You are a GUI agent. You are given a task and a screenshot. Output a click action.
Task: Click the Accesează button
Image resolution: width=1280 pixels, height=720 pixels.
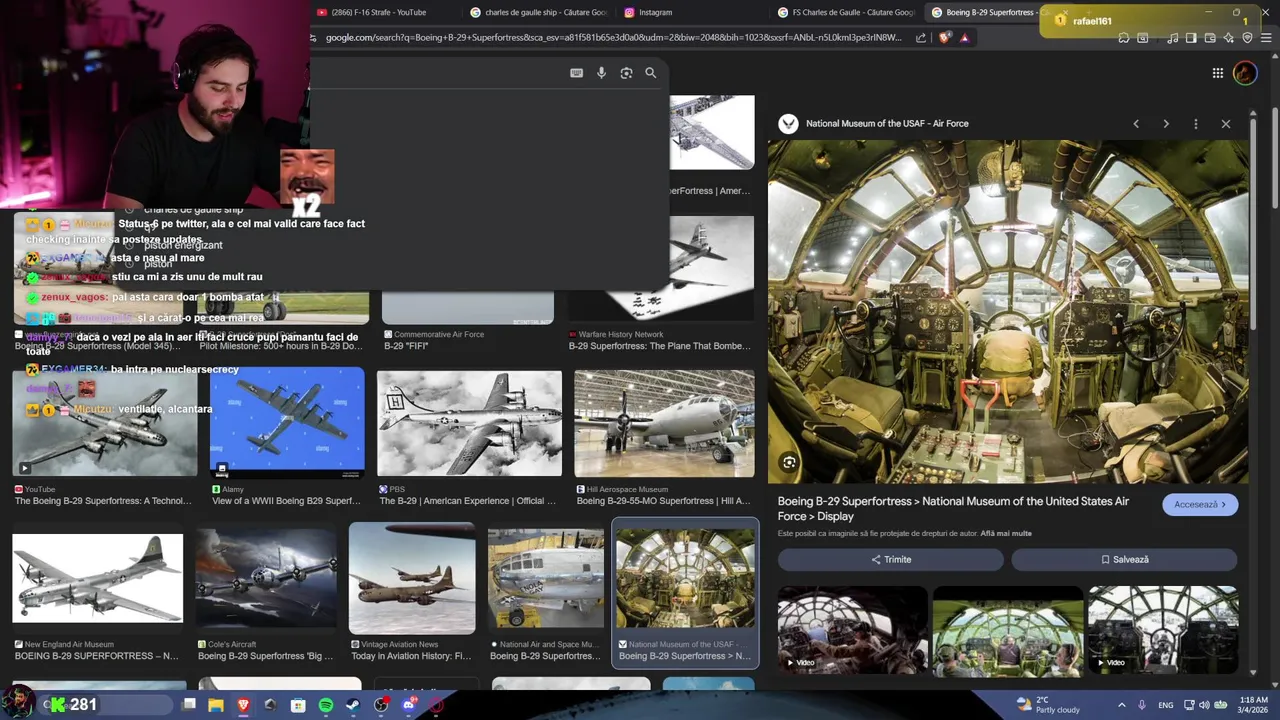pos(1200,505)
